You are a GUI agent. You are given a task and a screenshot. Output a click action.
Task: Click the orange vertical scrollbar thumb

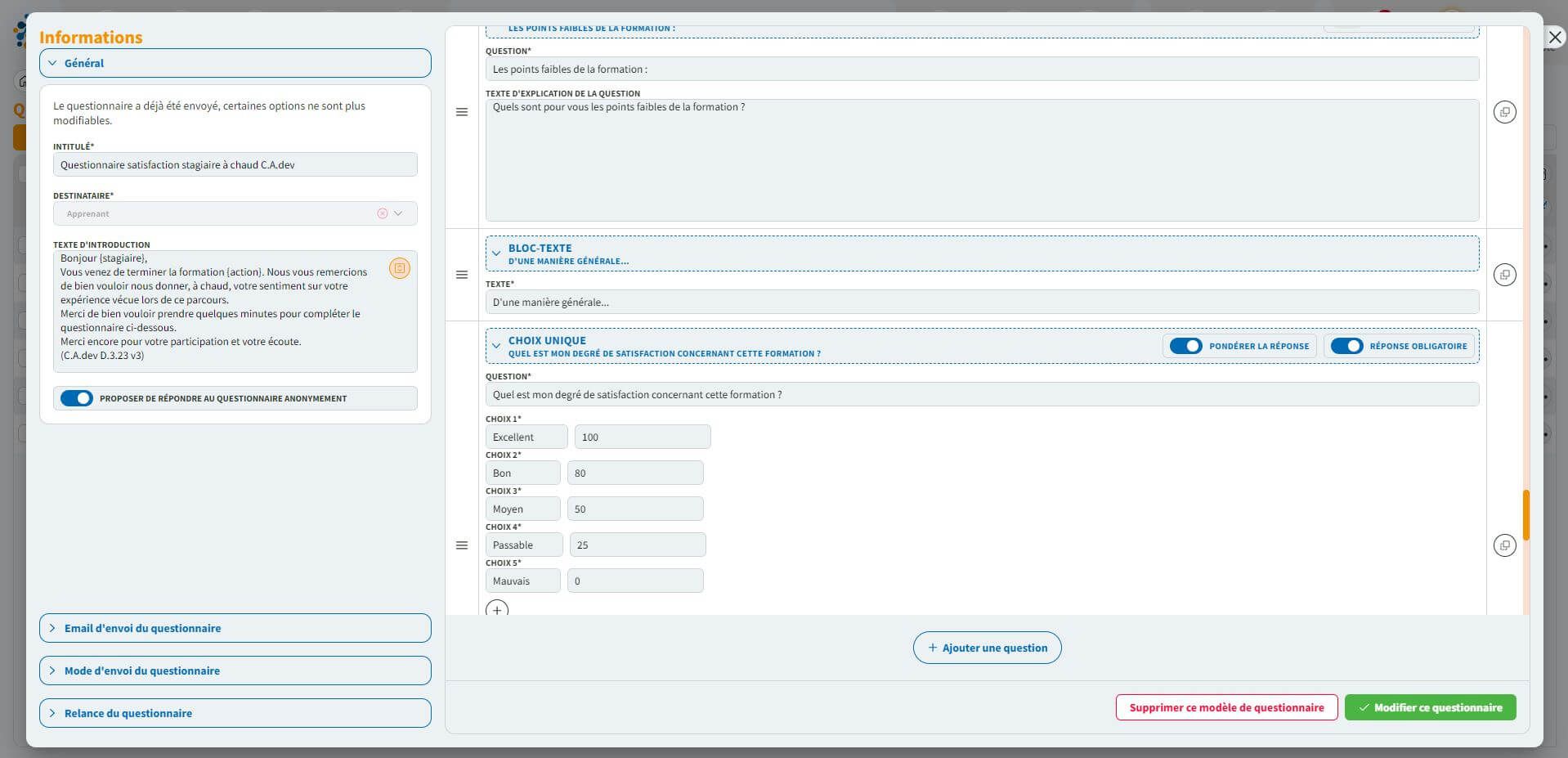click(1525, 515)
